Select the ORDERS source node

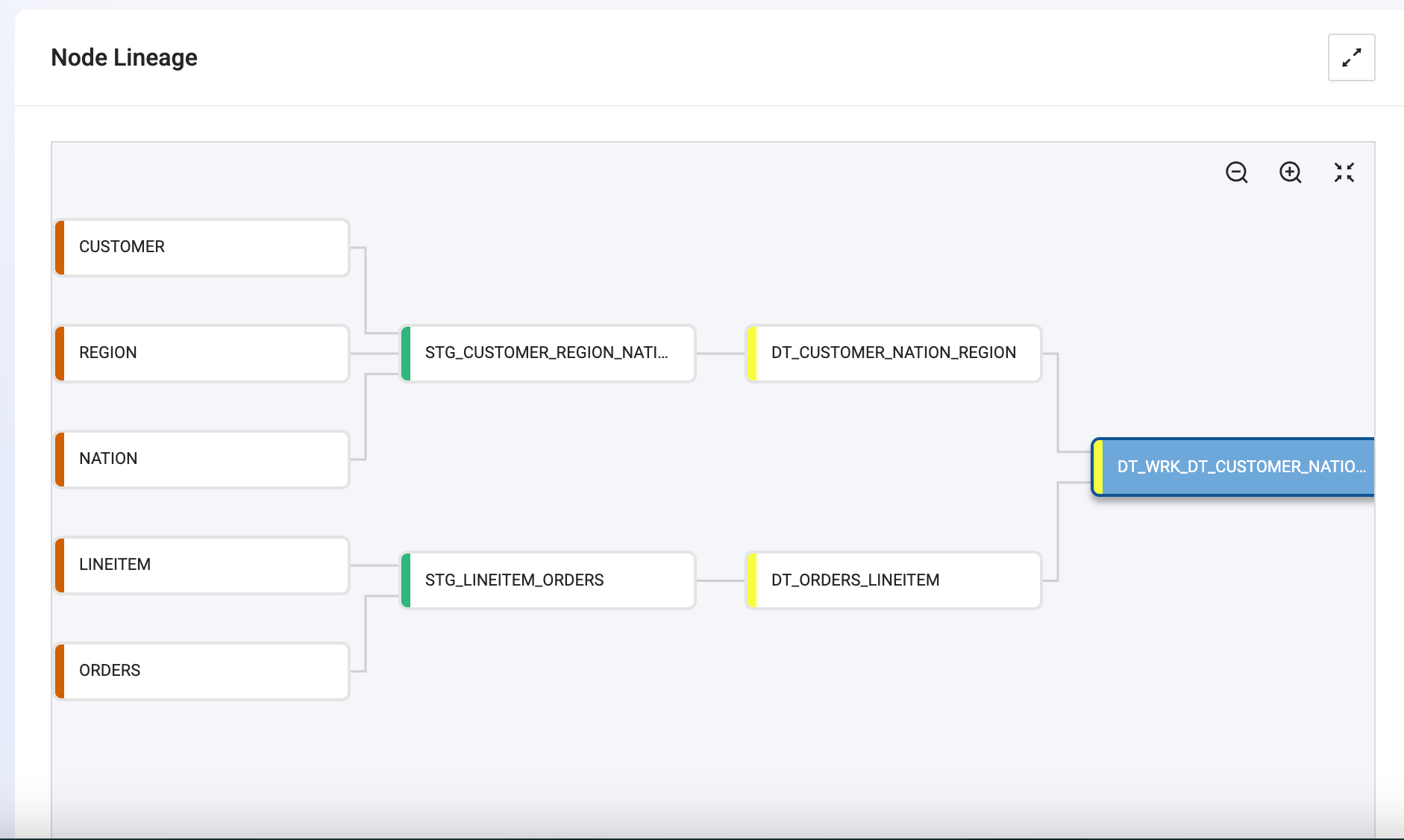pos(202,671)
